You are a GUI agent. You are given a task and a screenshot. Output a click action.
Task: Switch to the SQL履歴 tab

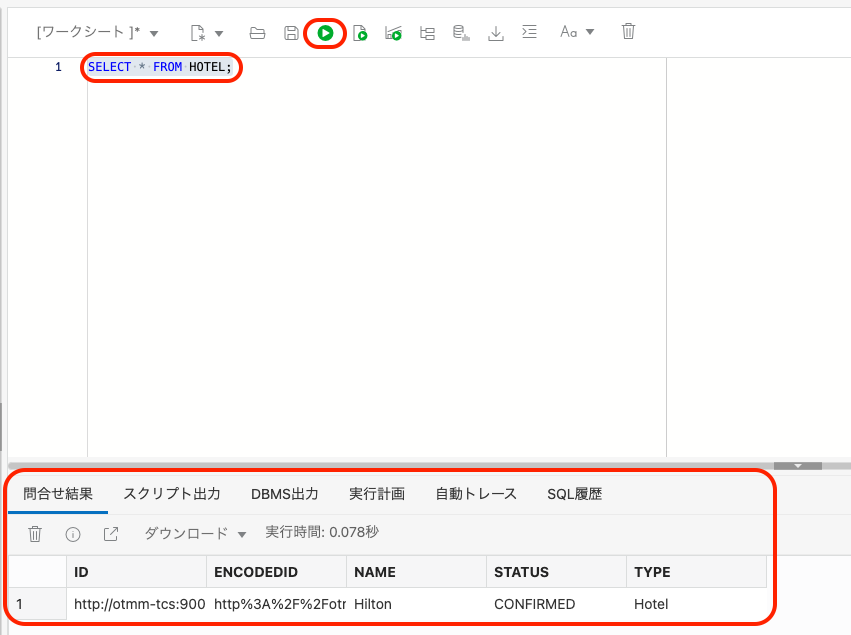(574, 494)
